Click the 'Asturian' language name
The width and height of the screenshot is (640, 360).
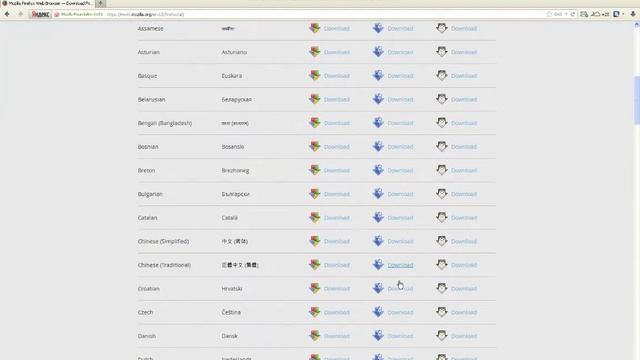[149, 52]
